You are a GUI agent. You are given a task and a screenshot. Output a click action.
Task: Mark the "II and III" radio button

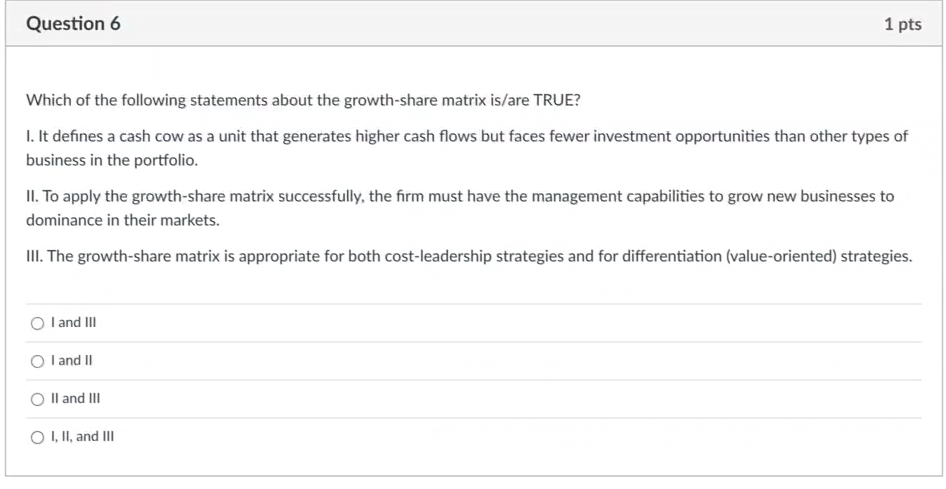37,400
